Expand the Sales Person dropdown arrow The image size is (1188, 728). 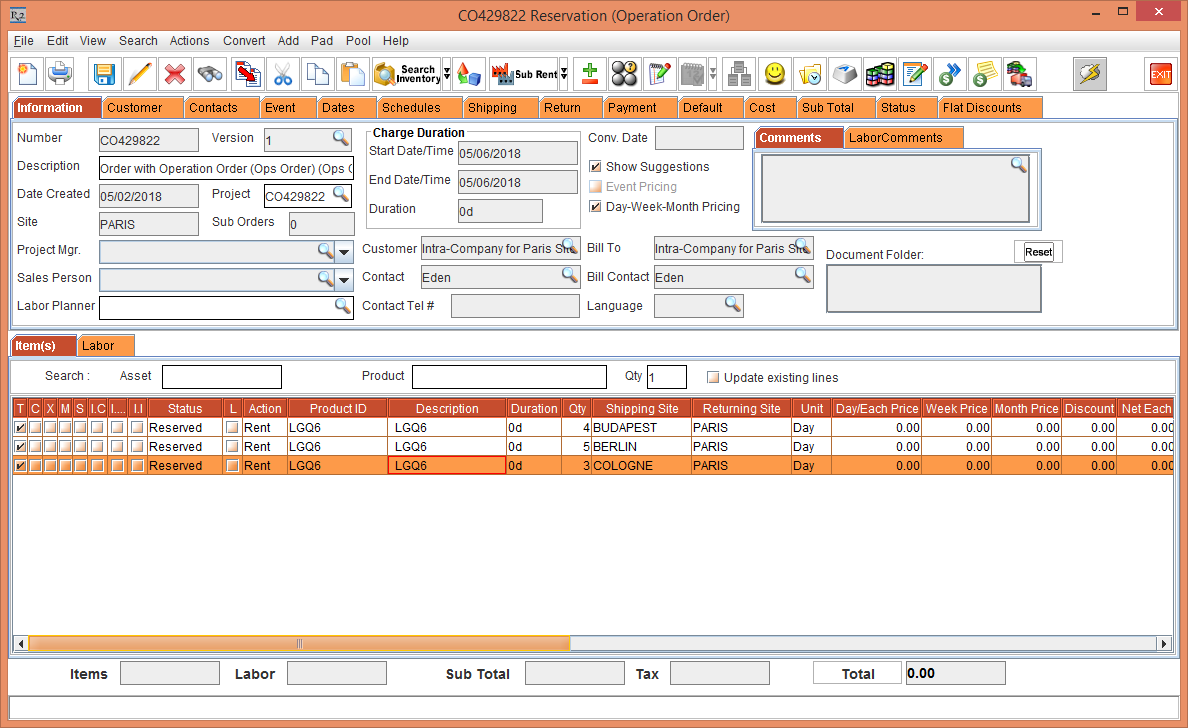[344, 279]
